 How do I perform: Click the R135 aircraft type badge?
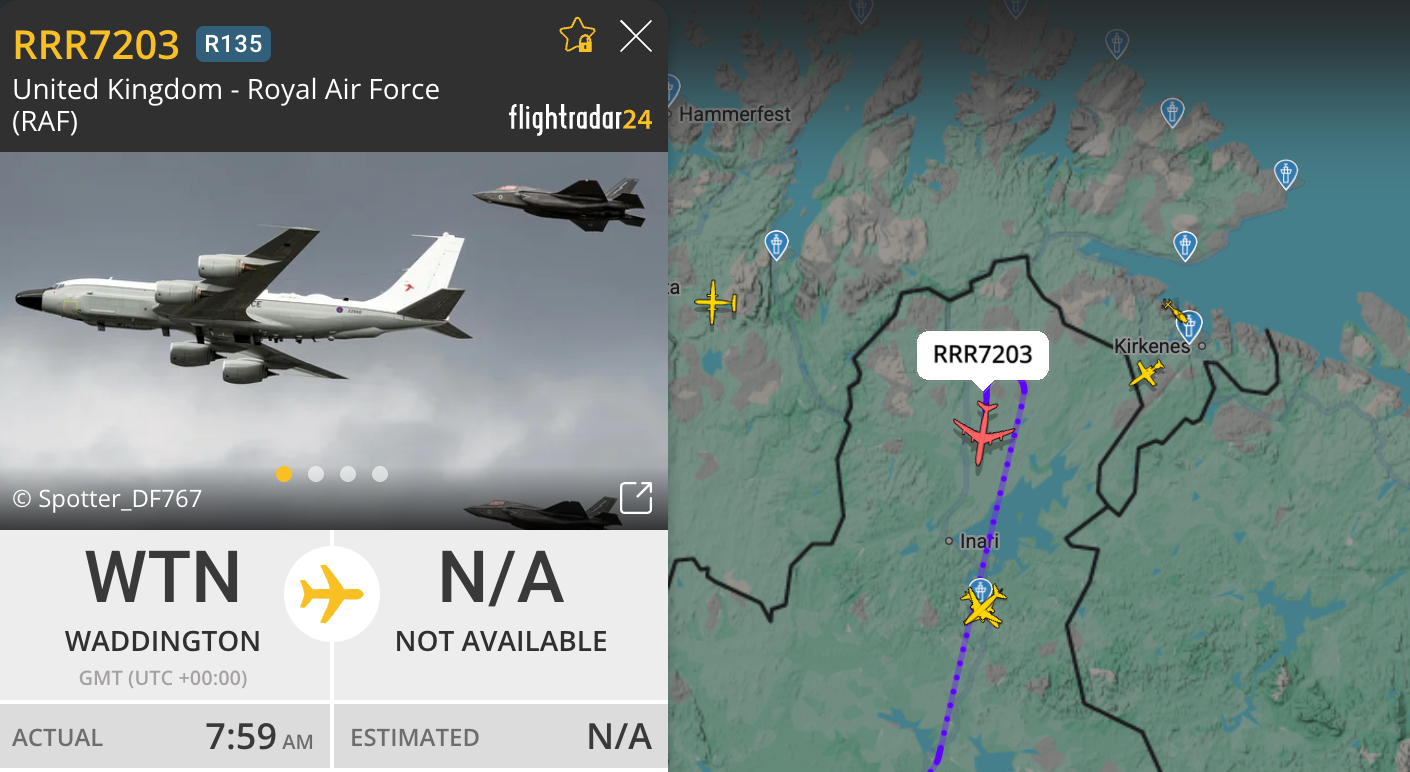coord(233,44)
